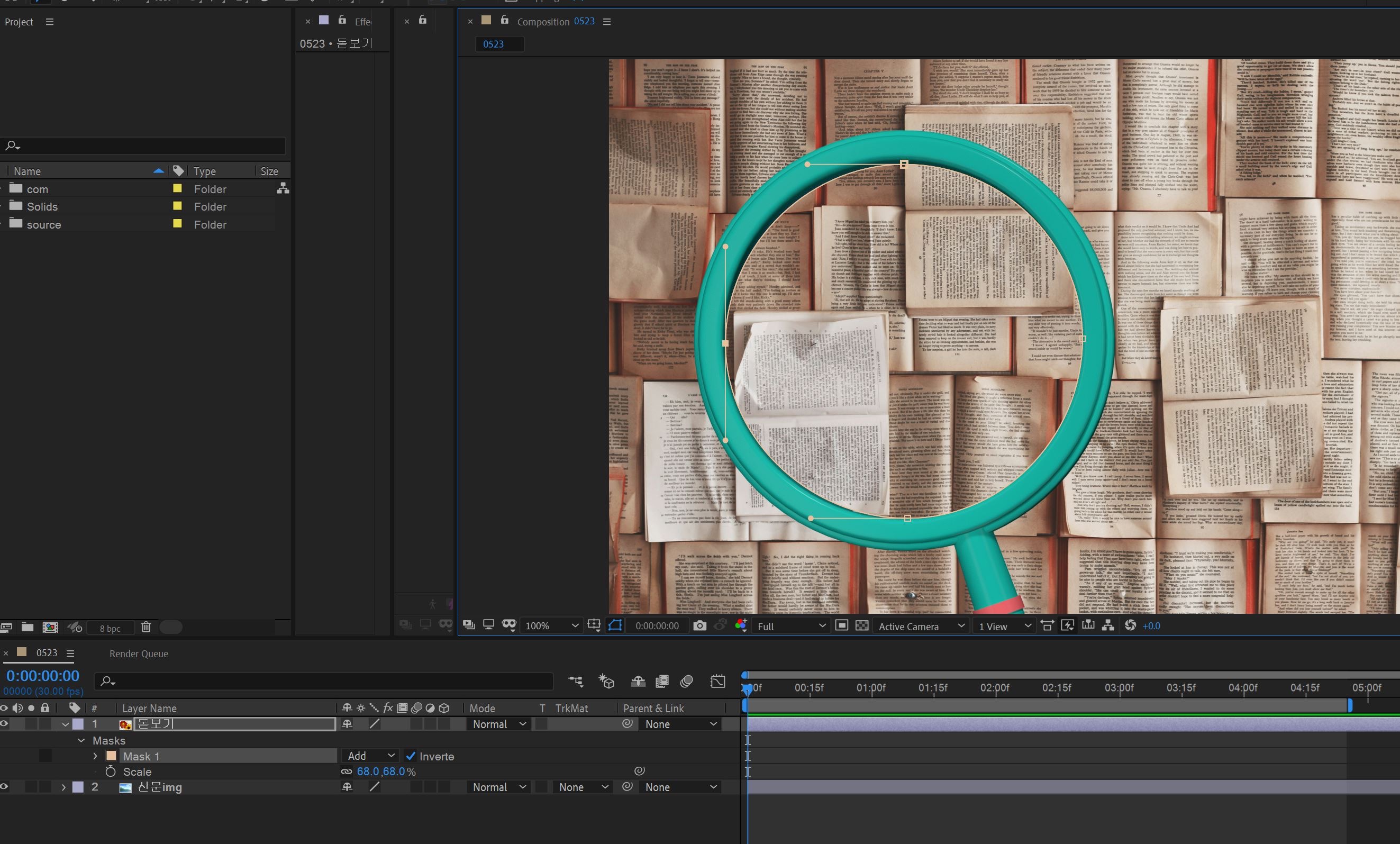Click the Mask 1 color swatch
Image resolution: width=1400 pixels, height=844 pixels.
111,756
